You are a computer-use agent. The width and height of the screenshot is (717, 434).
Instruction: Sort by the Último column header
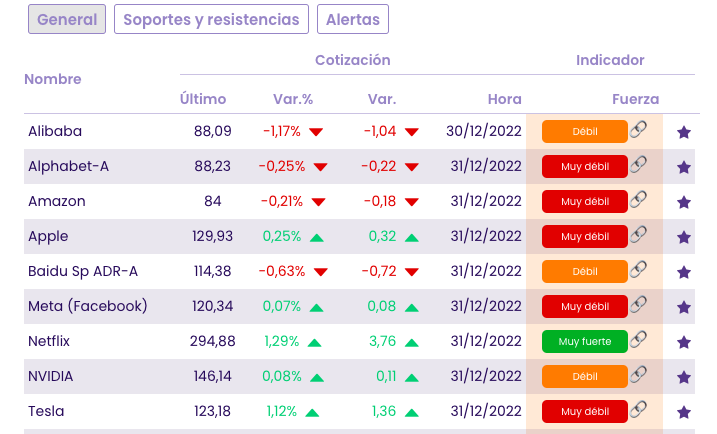point(203,99)
